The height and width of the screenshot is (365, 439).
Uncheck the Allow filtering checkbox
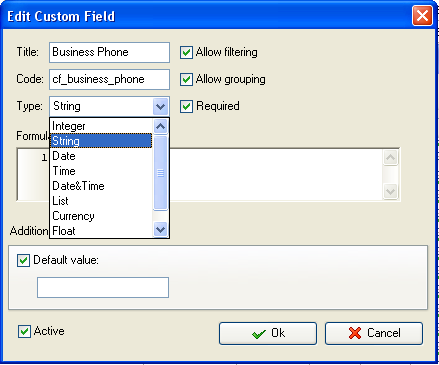[186, 52]
